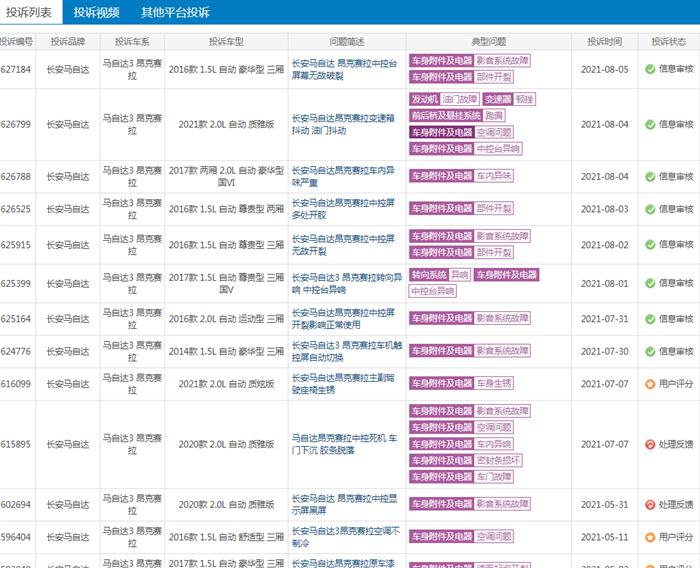The height and width of the screenshot is (568, 700).
Task: Click the 车门故障 tag in row 615895
Action: click(x=461, y=477)
